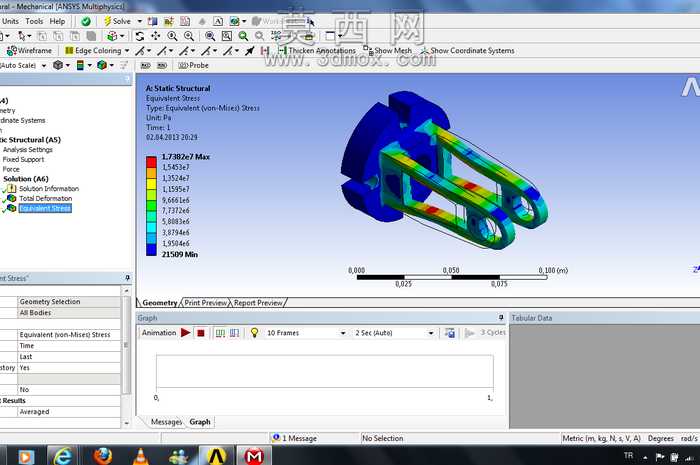Pin the Graph panel

tap(501, 318)
